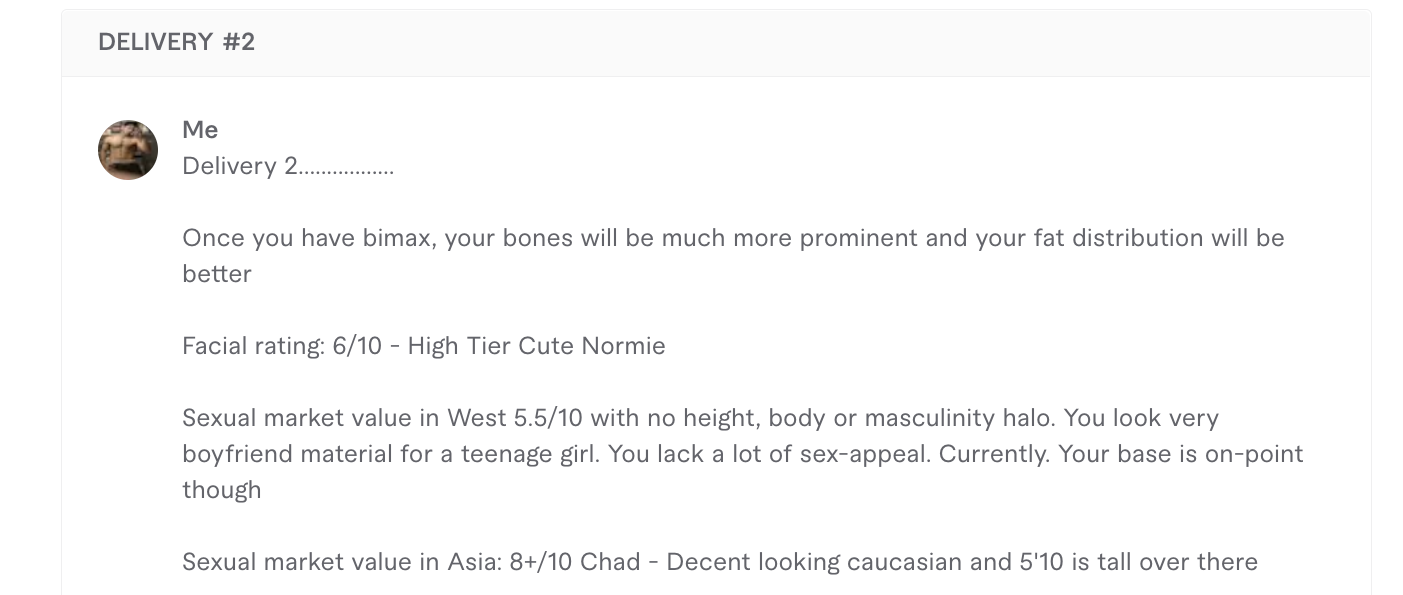The width and height of the screenshot is (1403, 595).
Task: Click the word "better" ending bimax paragraph
Action: coord(217,274)
